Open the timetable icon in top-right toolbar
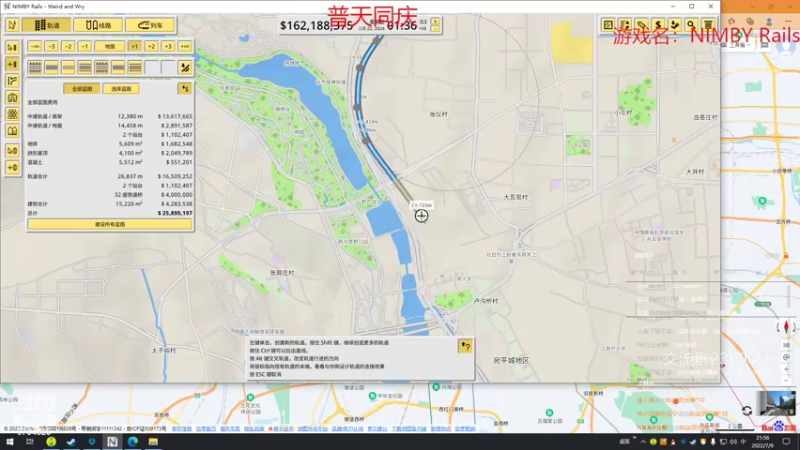Screen dimensions: 800x450 click(x=625, y=25)
